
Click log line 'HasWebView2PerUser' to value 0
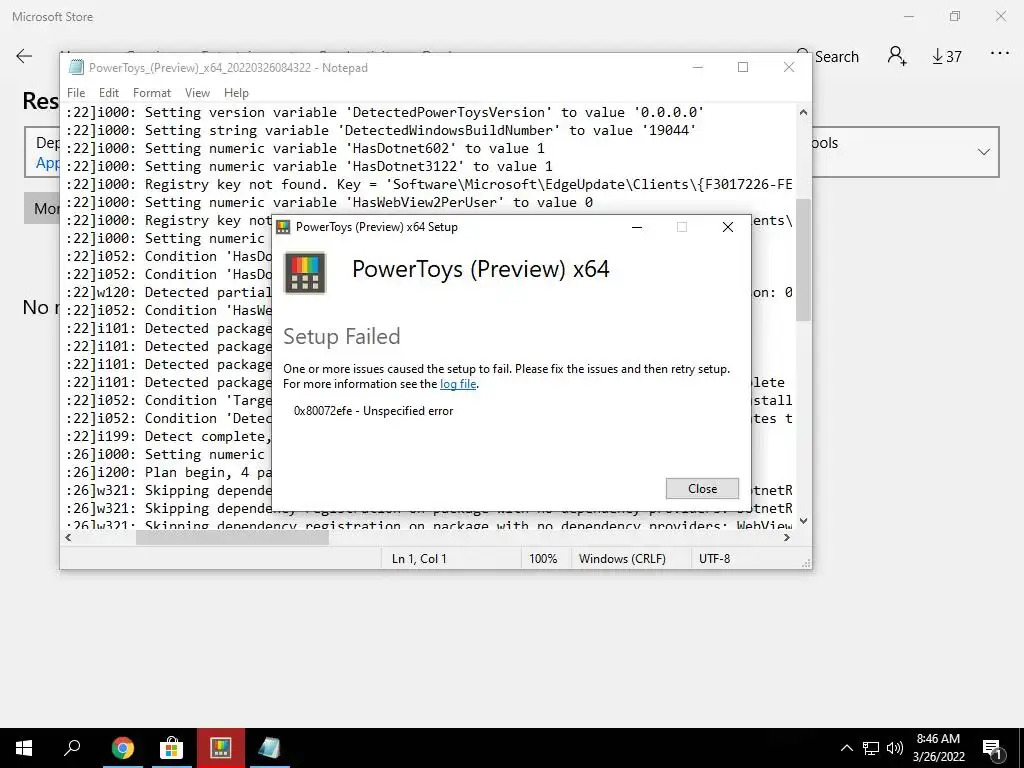click(329, 202)
